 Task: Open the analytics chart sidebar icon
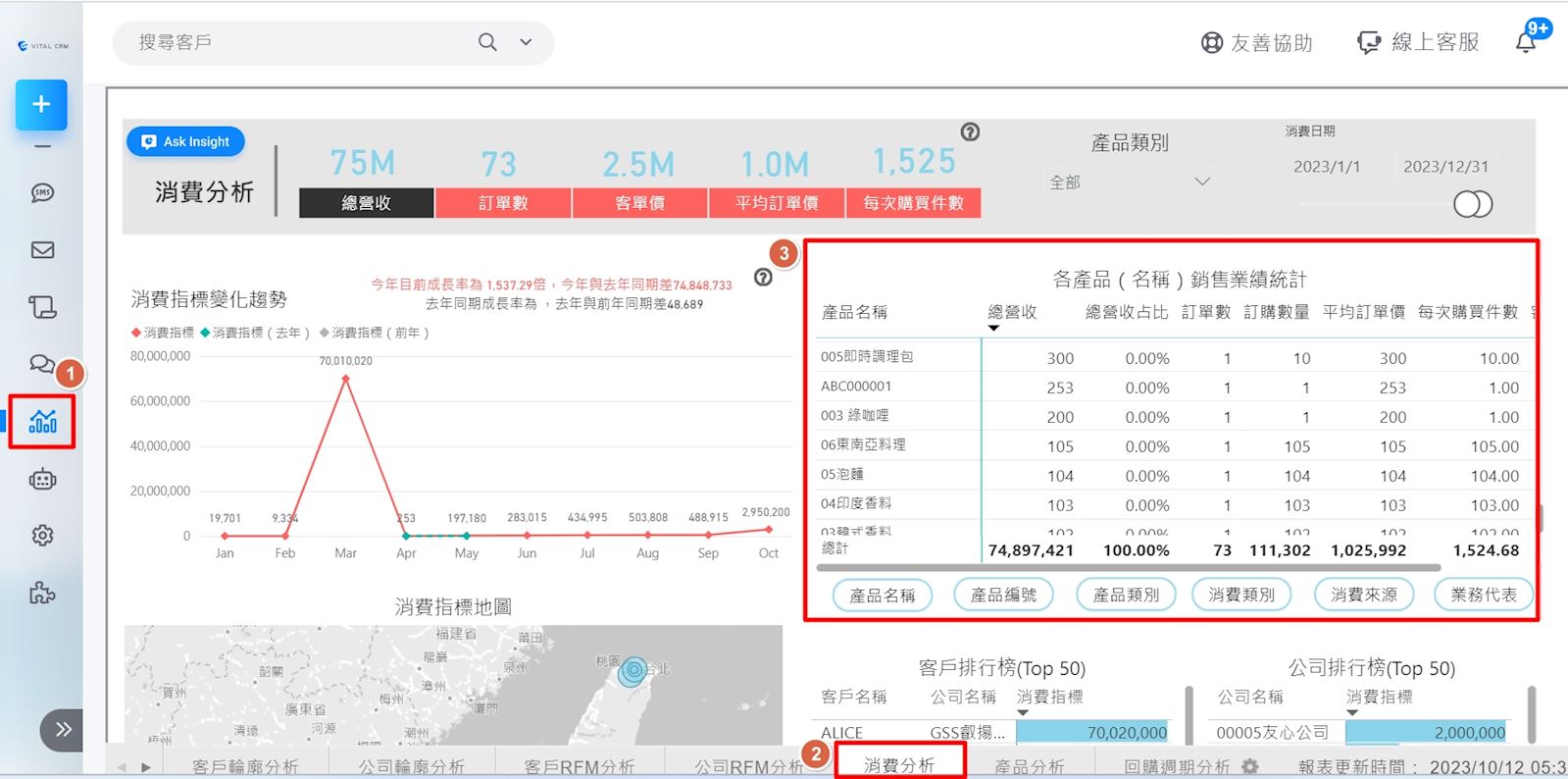pyautogui.click(x=42, y=422)
